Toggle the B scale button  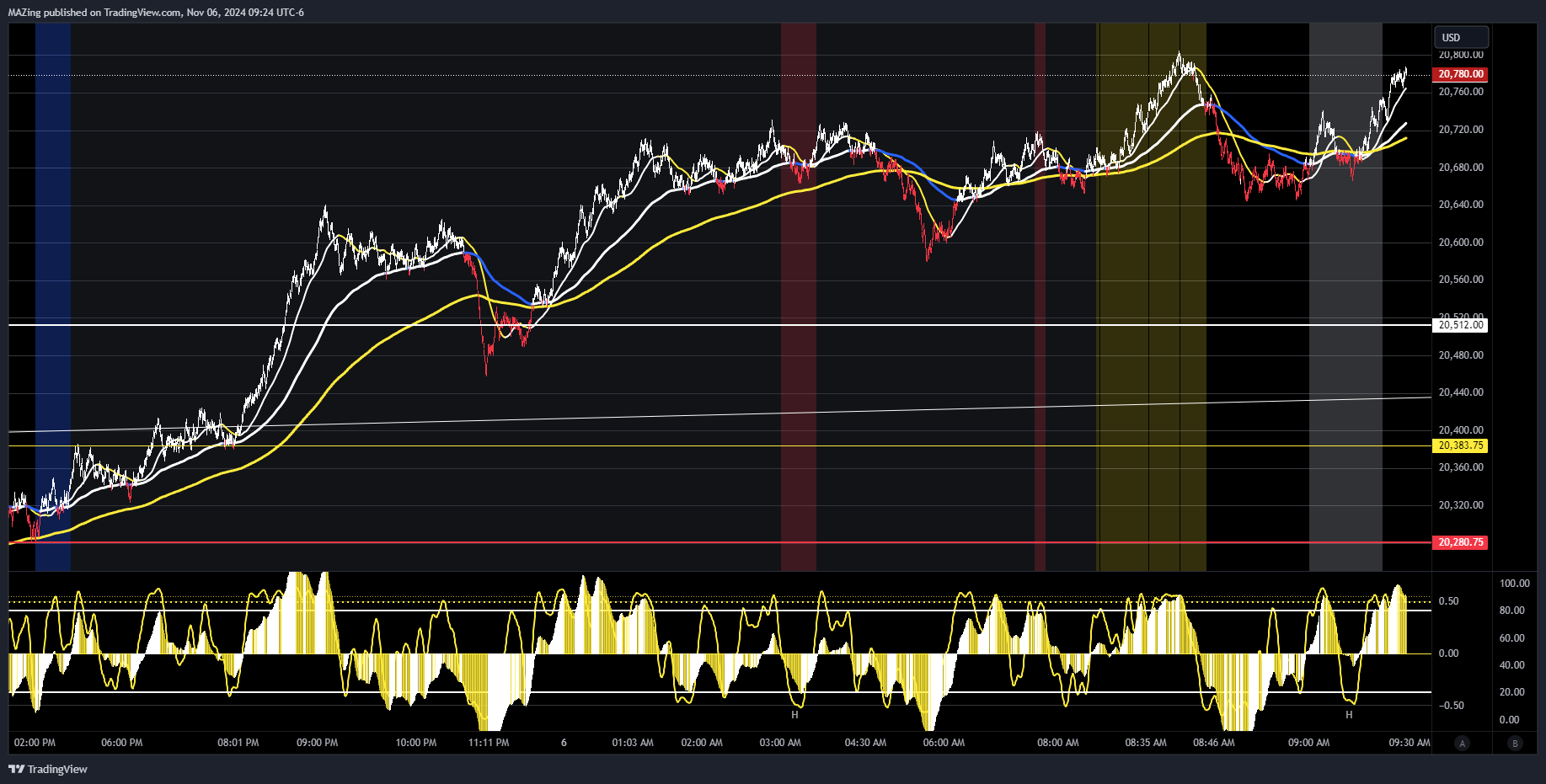[1516, 743]
